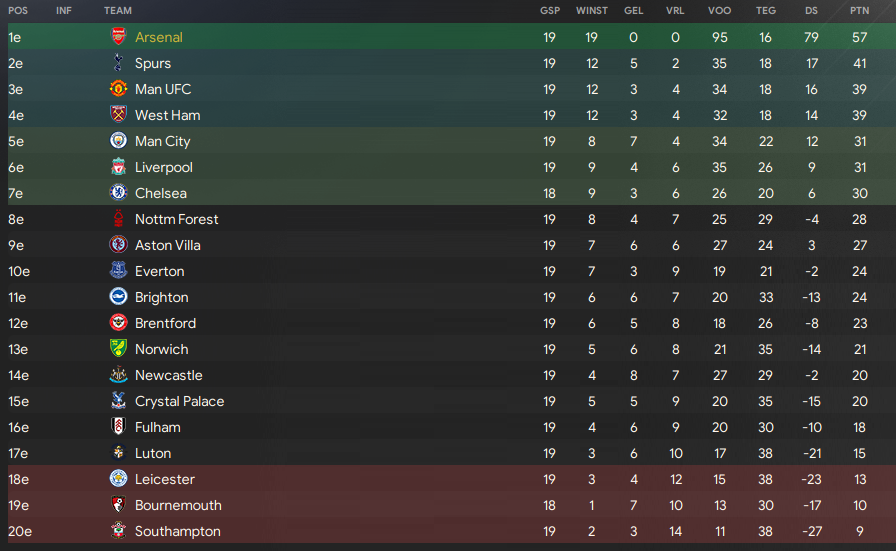Sort table by PTN column header
The image size is (896, 551).
click(859, 10)
